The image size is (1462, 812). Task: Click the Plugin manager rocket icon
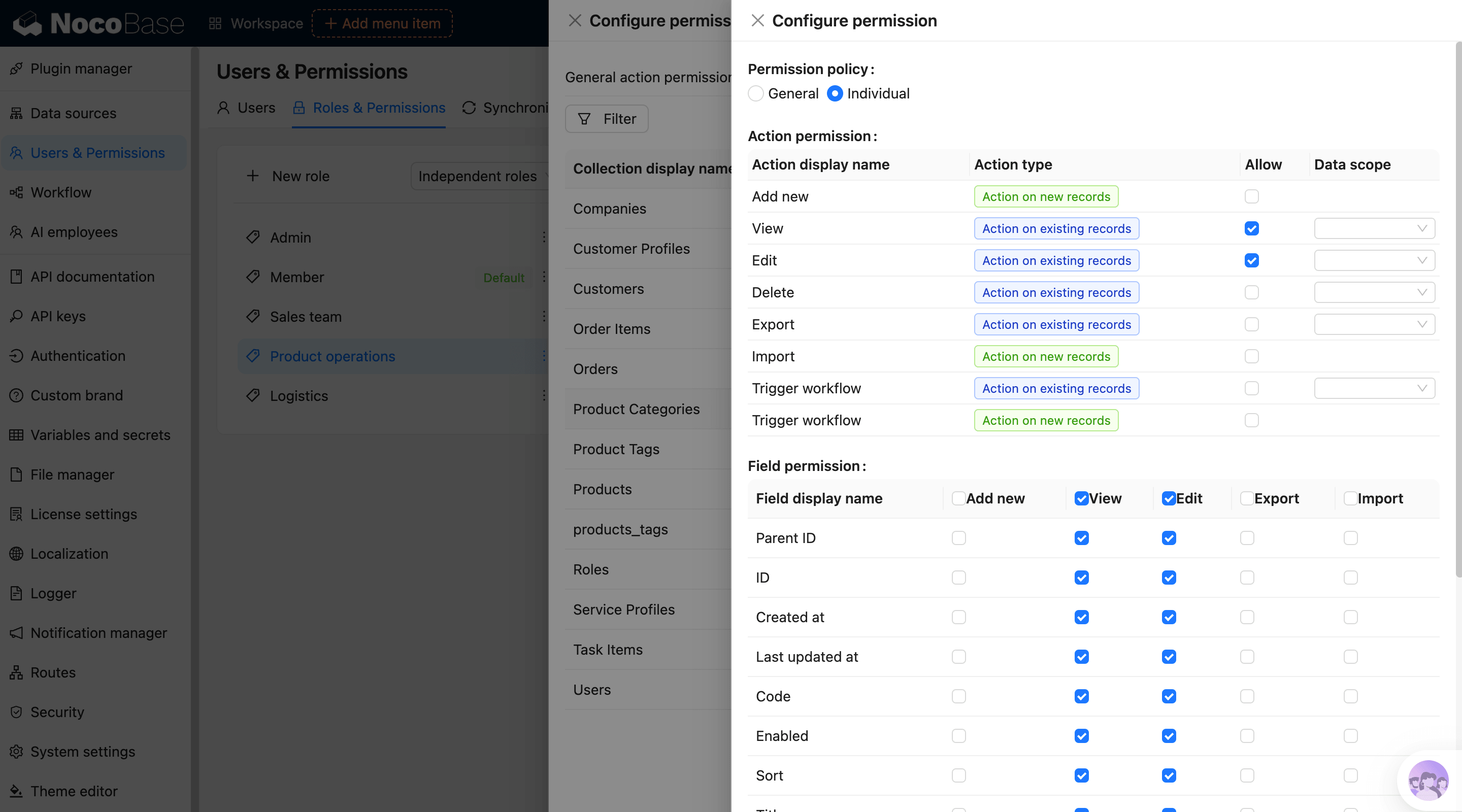[16, 69]
